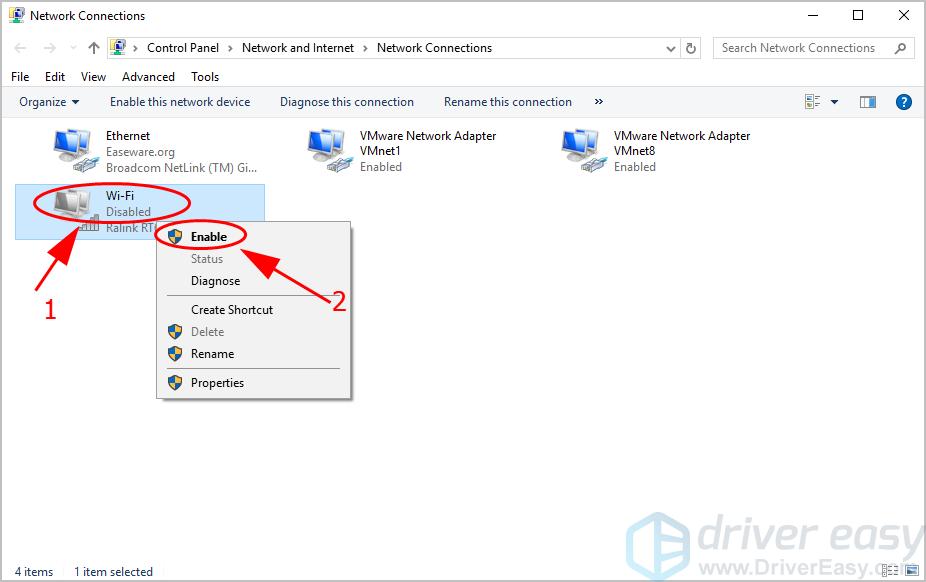This screenshot has height=582, width=926.
Task: Click the back navigation arrow
Action: [19, 47]
